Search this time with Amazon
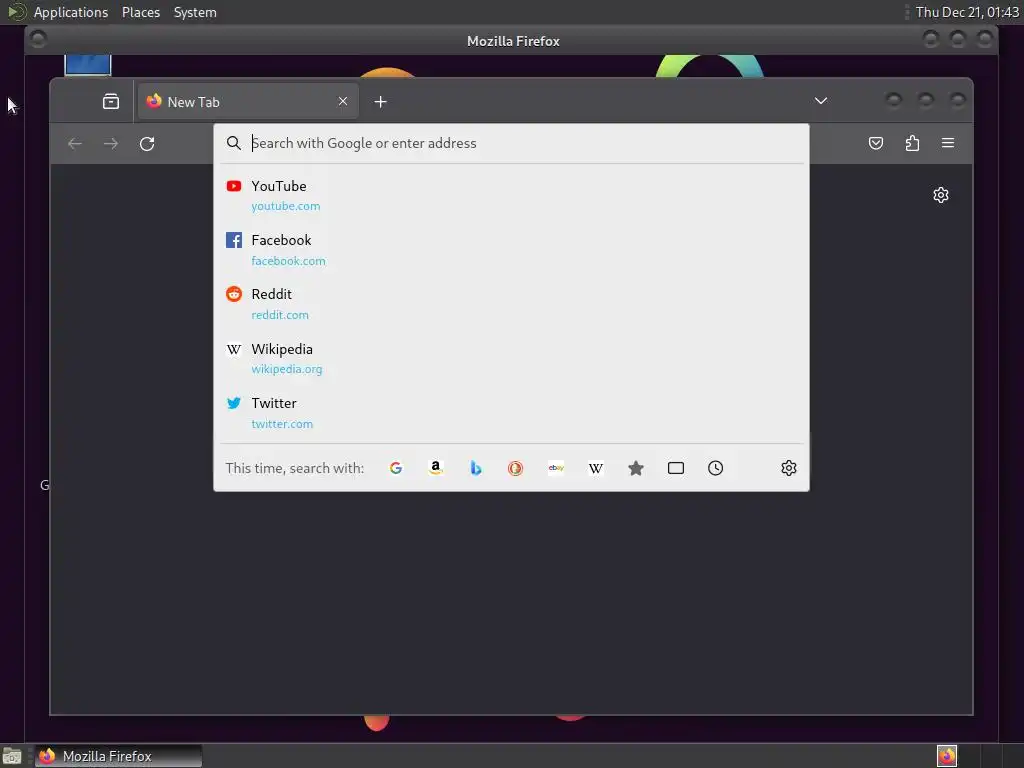Image resolution: width=1024 pixels, height=768 pixels. pos(436,468)
